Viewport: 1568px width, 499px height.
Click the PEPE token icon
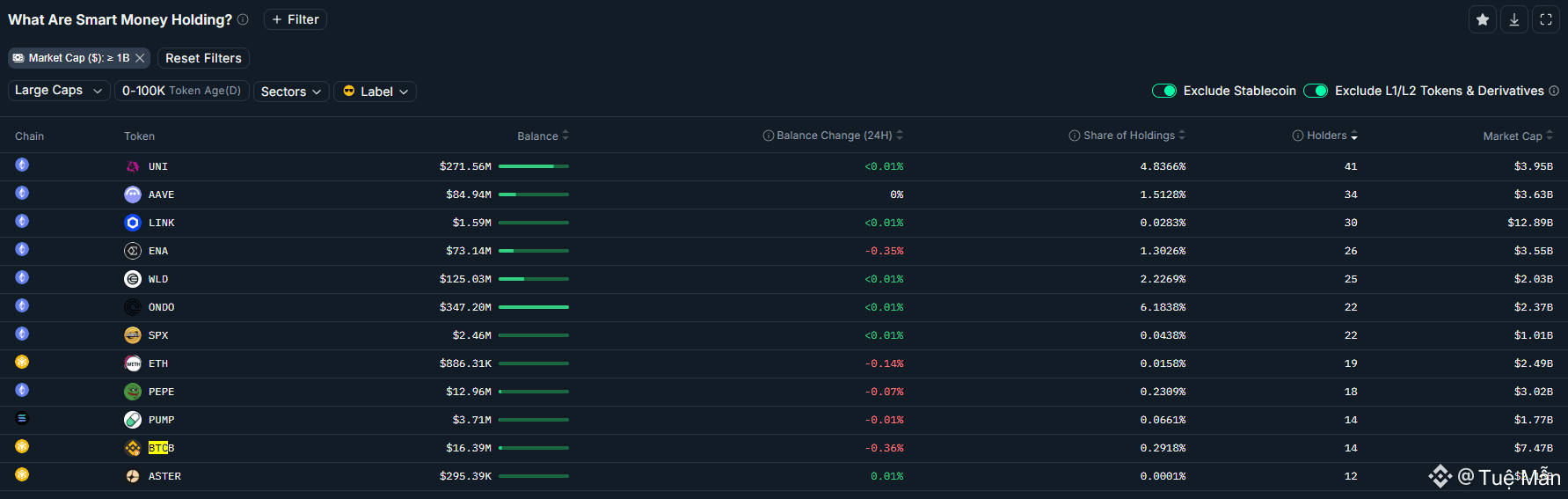pos(133,392)
